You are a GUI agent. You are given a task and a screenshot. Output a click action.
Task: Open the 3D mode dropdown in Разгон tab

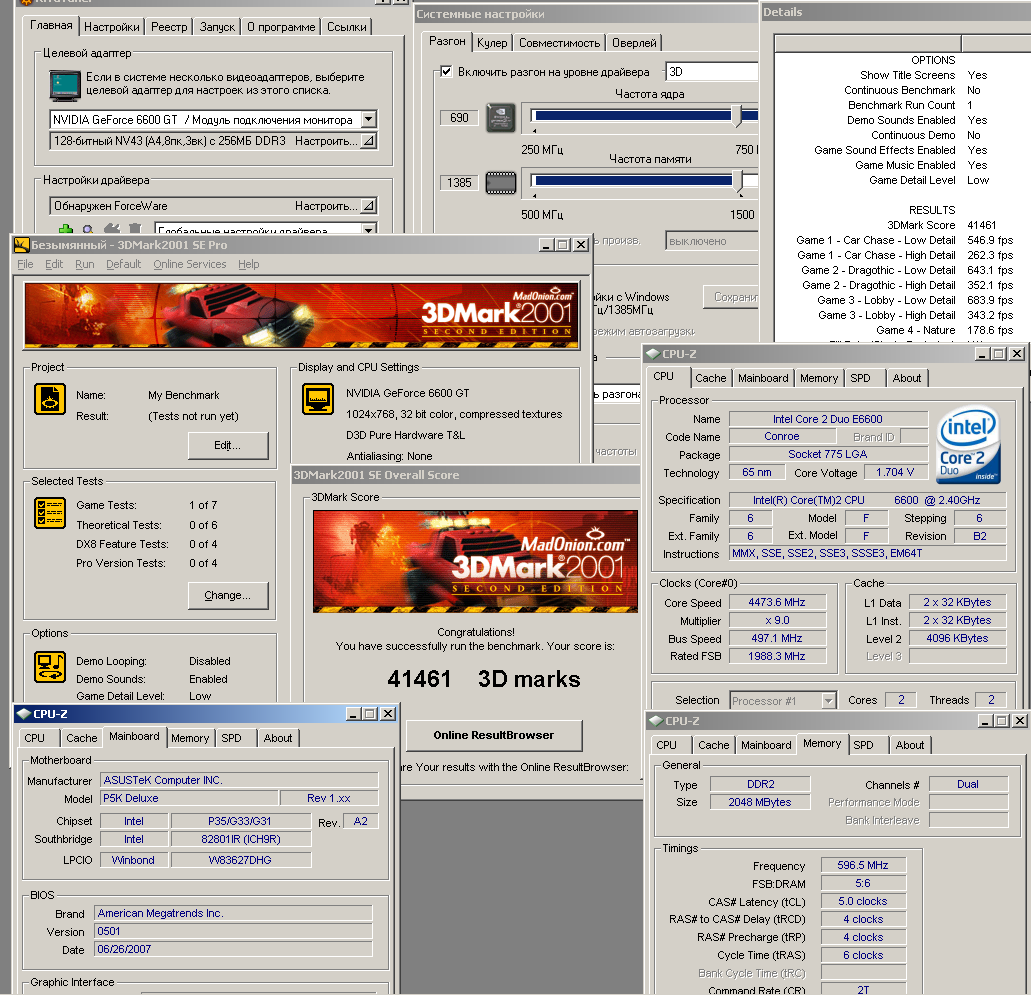(x=711, y=72)
